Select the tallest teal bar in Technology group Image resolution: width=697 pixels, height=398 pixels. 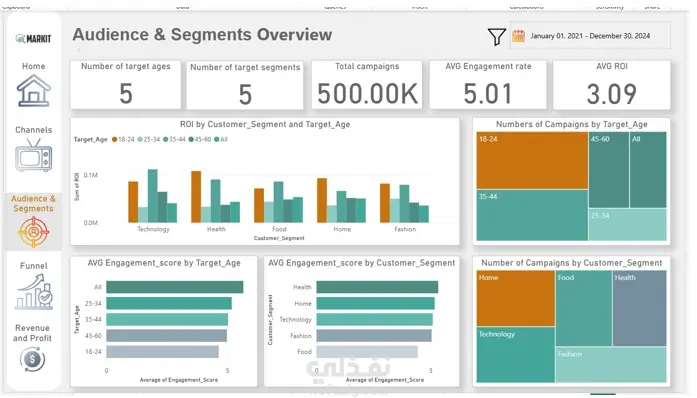(152, 196)
